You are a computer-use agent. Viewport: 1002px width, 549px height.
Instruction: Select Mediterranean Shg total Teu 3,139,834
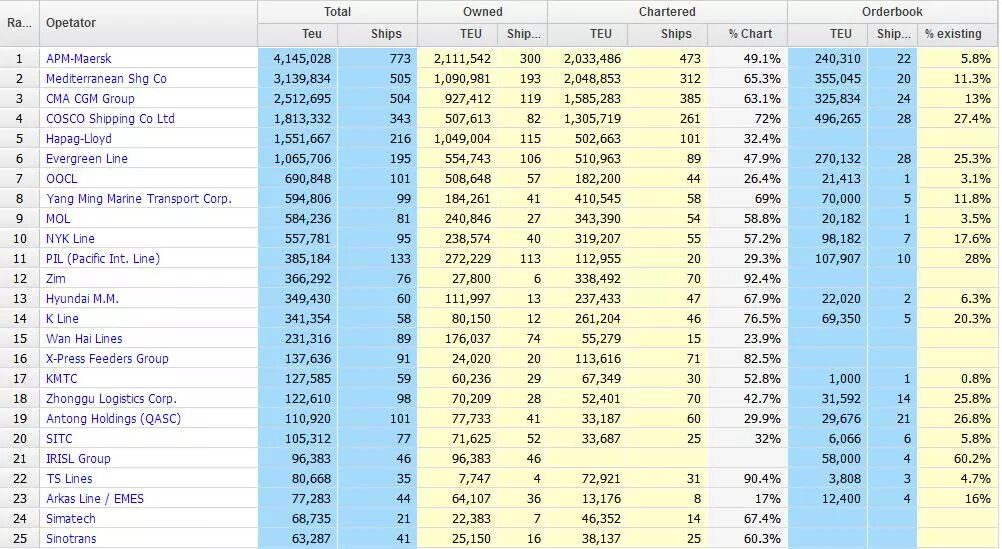302,79
